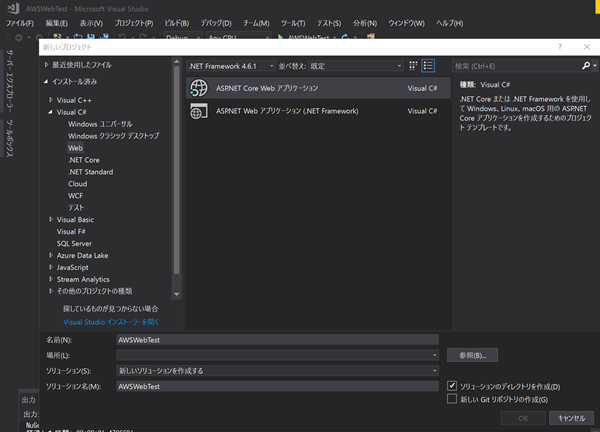Select ASP.NET Core Web application template icon
600x432 pixels.
tap(199, 88)
